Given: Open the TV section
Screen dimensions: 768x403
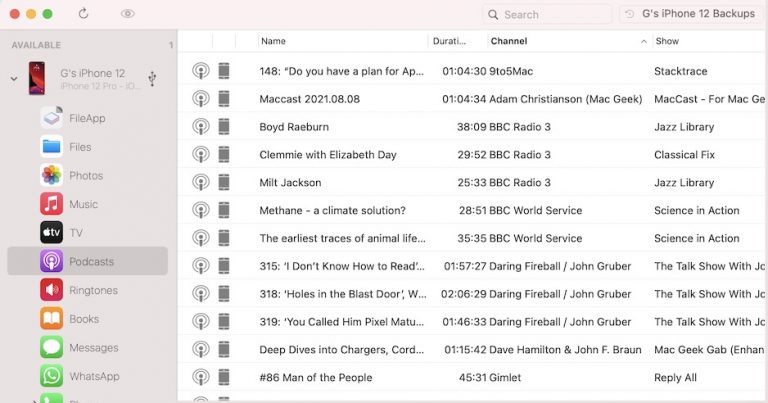Looking at the screenshot, I should pos(75,232).
